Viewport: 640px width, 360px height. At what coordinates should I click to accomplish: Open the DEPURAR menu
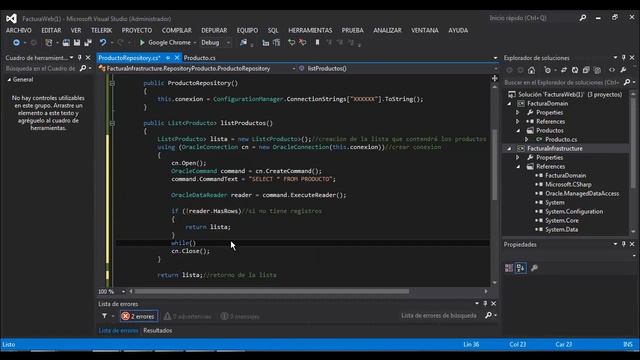[214, 30]
